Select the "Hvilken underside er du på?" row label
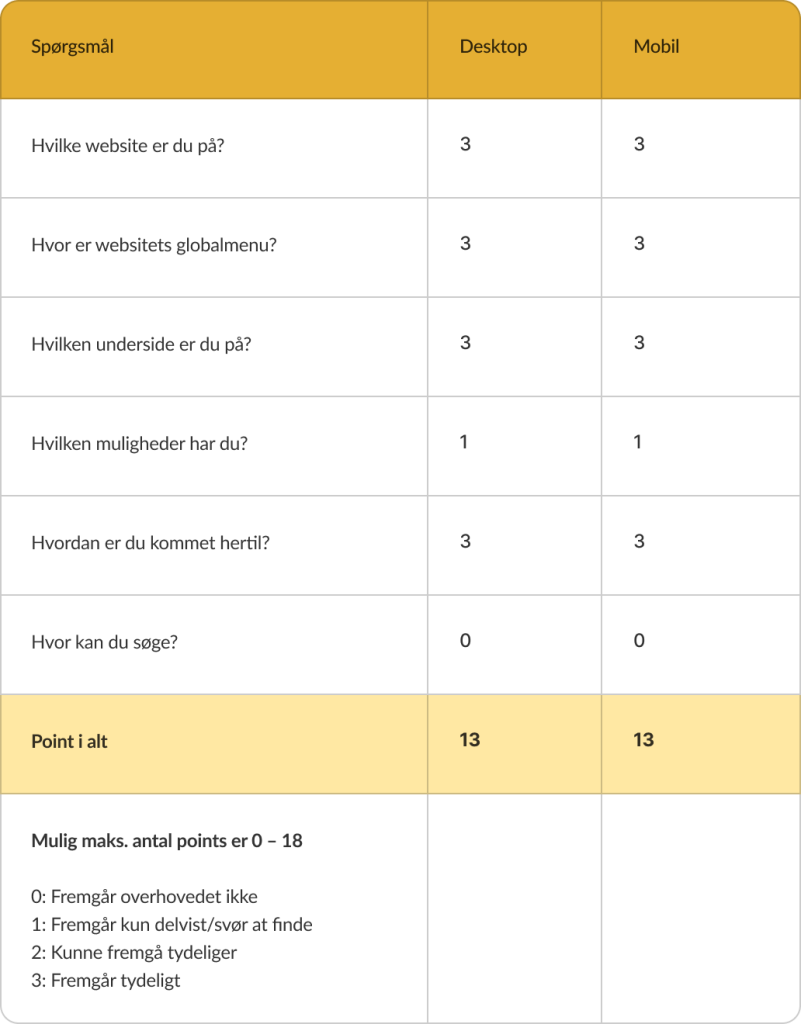 (x=141, y=344)
